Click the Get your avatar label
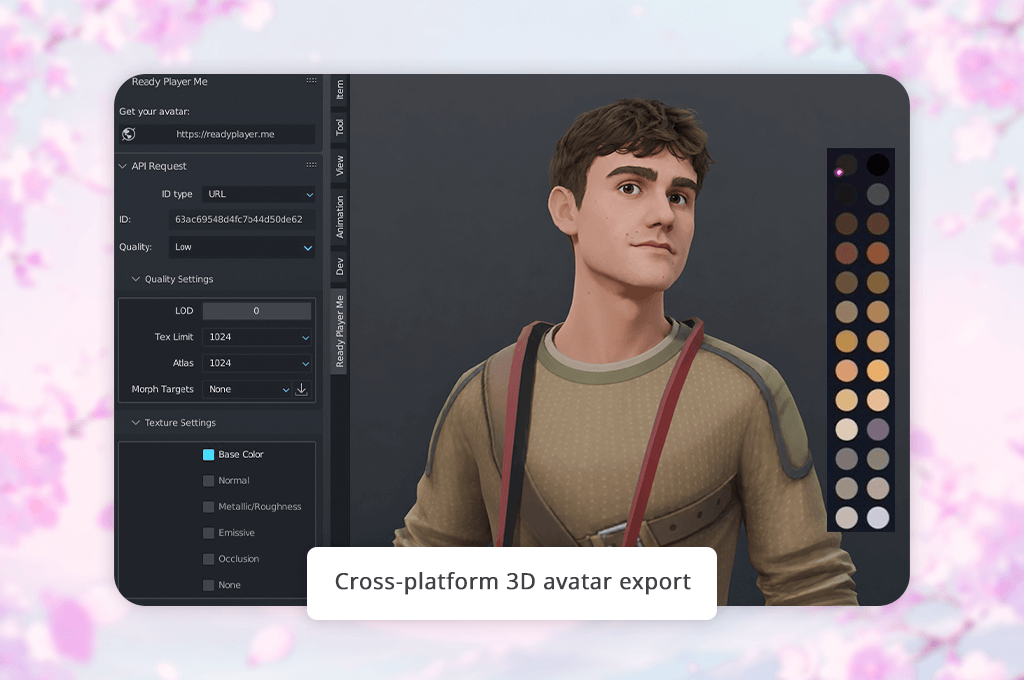This screenshot has height=680, width=1024. click(x=154, y=112)
